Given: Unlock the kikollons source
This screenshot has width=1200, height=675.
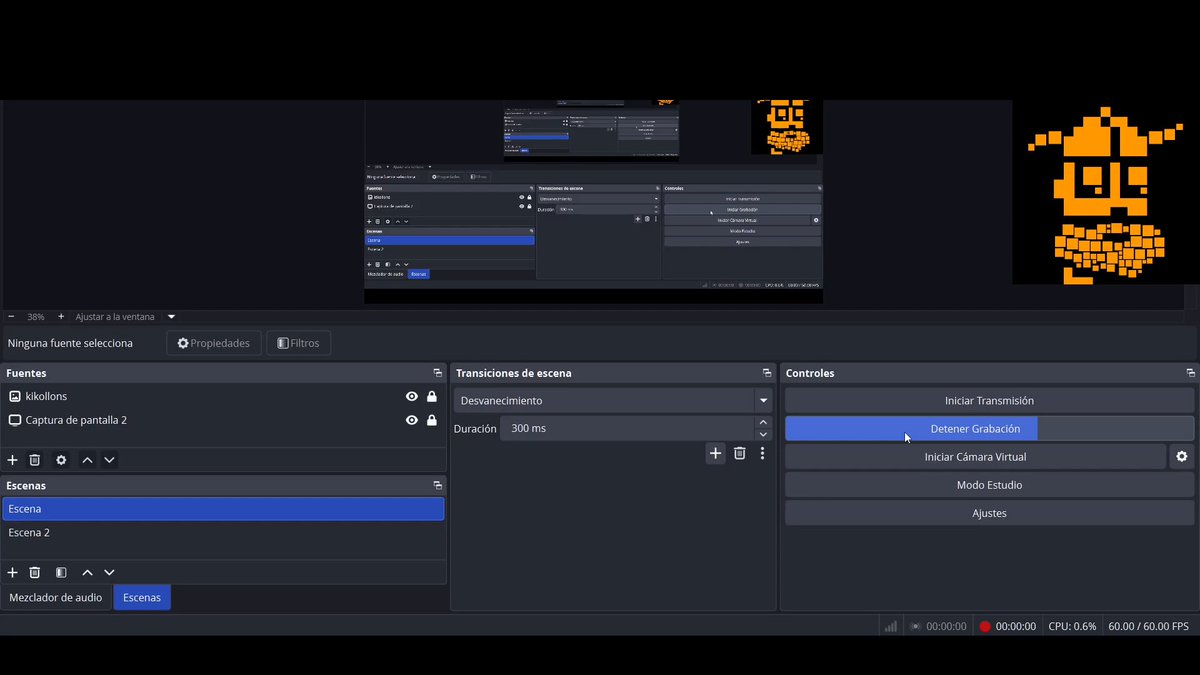Looking at the screenshot, I should pyautogui.click(x=432, y=397).
